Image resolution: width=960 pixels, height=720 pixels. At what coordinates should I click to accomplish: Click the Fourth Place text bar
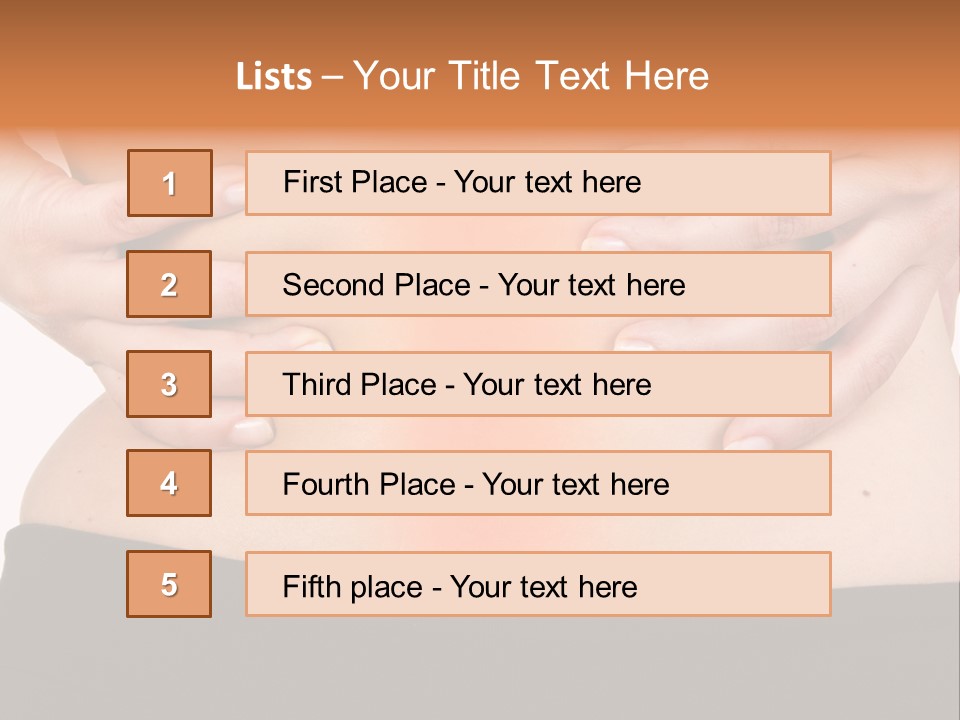pos(538,483)
